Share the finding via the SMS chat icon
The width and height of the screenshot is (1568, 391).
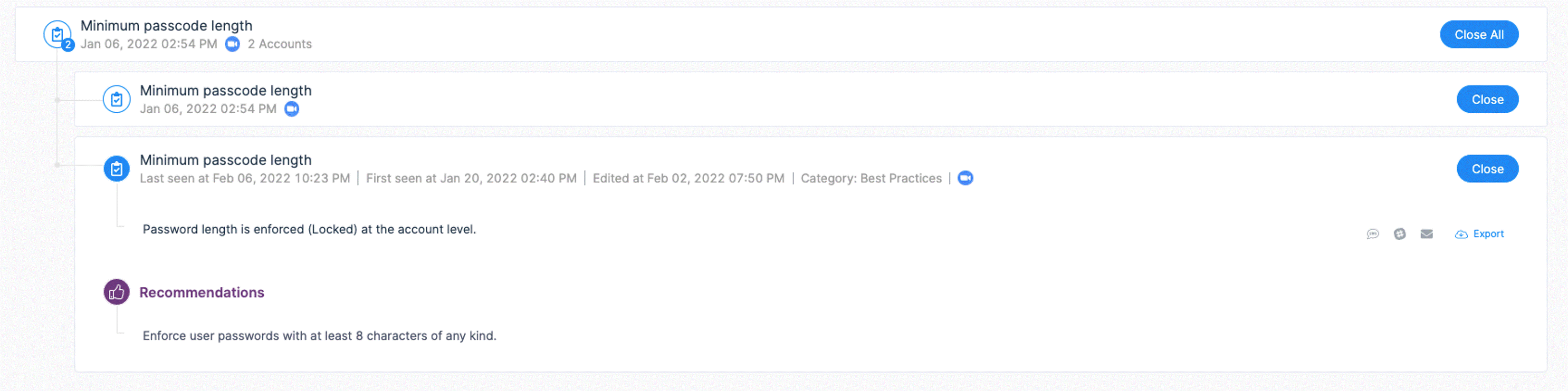click(1373, 233)
